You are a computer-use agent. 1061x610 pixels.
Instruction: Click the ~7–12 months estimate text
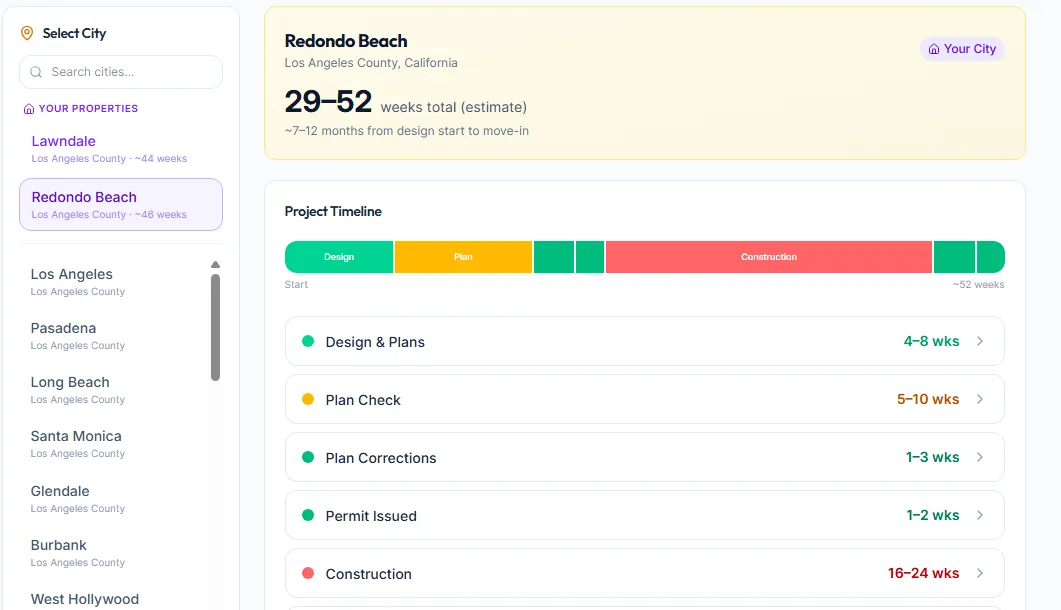point(407,131)
